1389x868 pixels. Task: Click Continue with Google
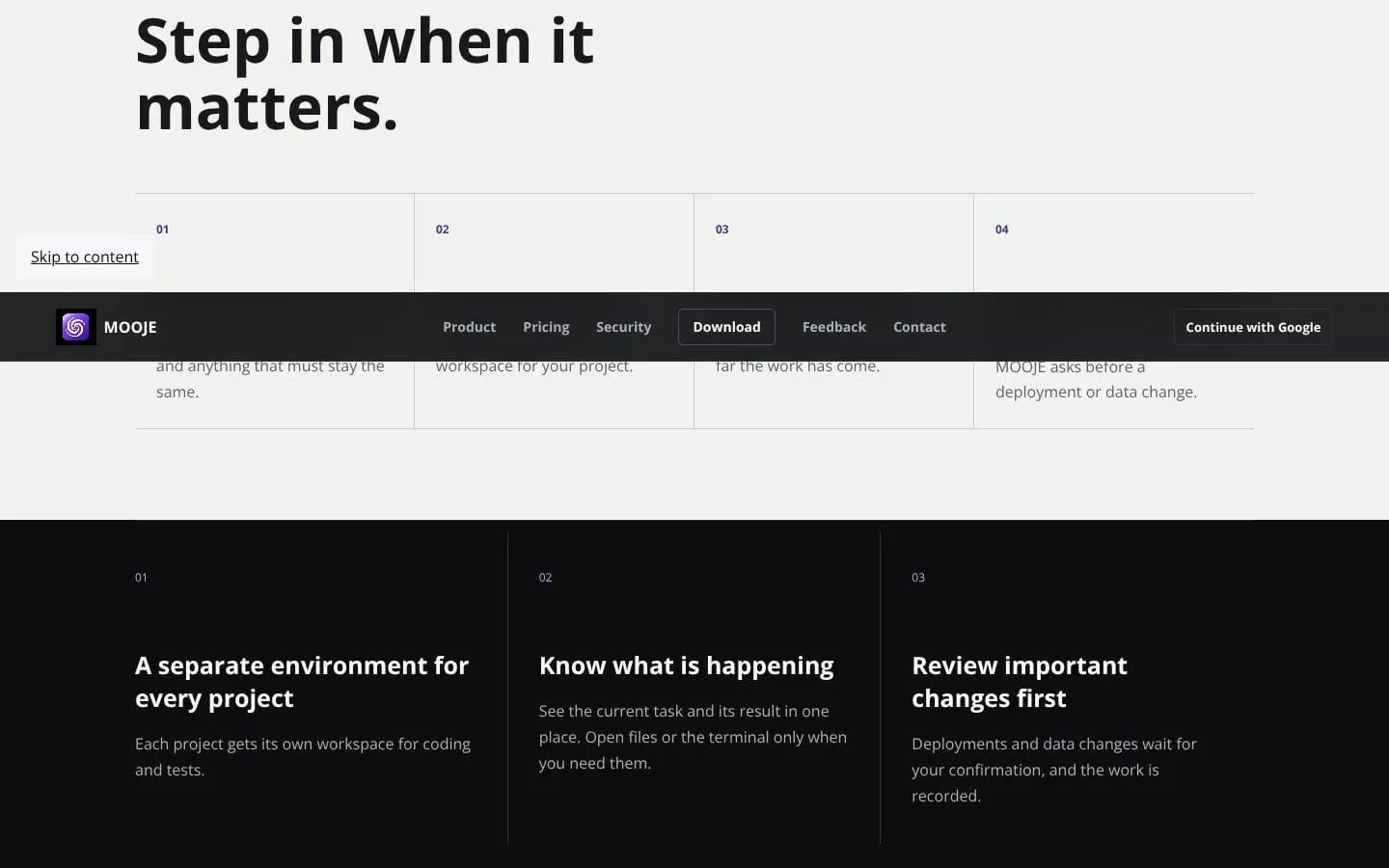[x=1253, y=327]
